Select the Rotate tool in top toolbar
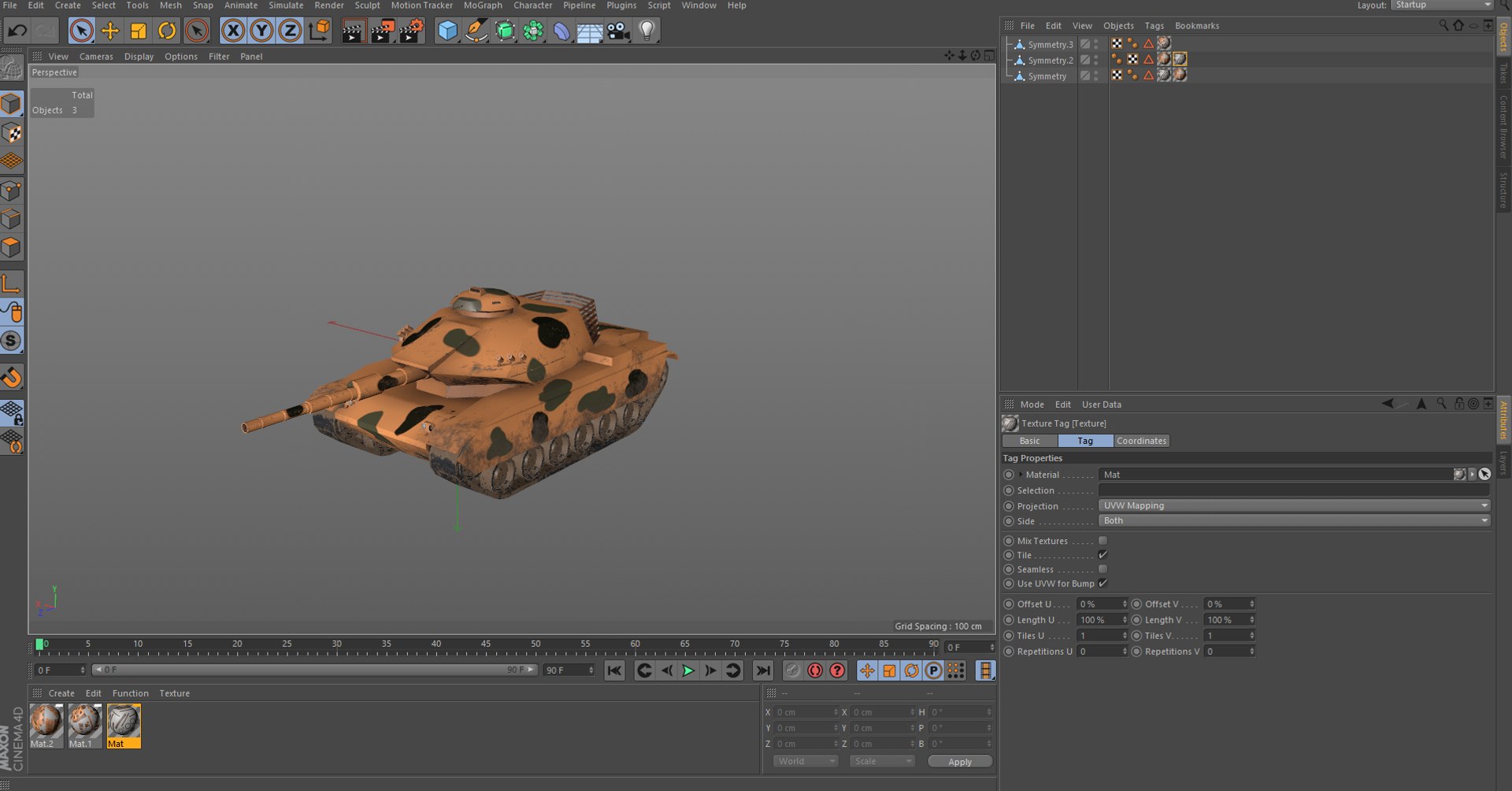 click(167, 31)
